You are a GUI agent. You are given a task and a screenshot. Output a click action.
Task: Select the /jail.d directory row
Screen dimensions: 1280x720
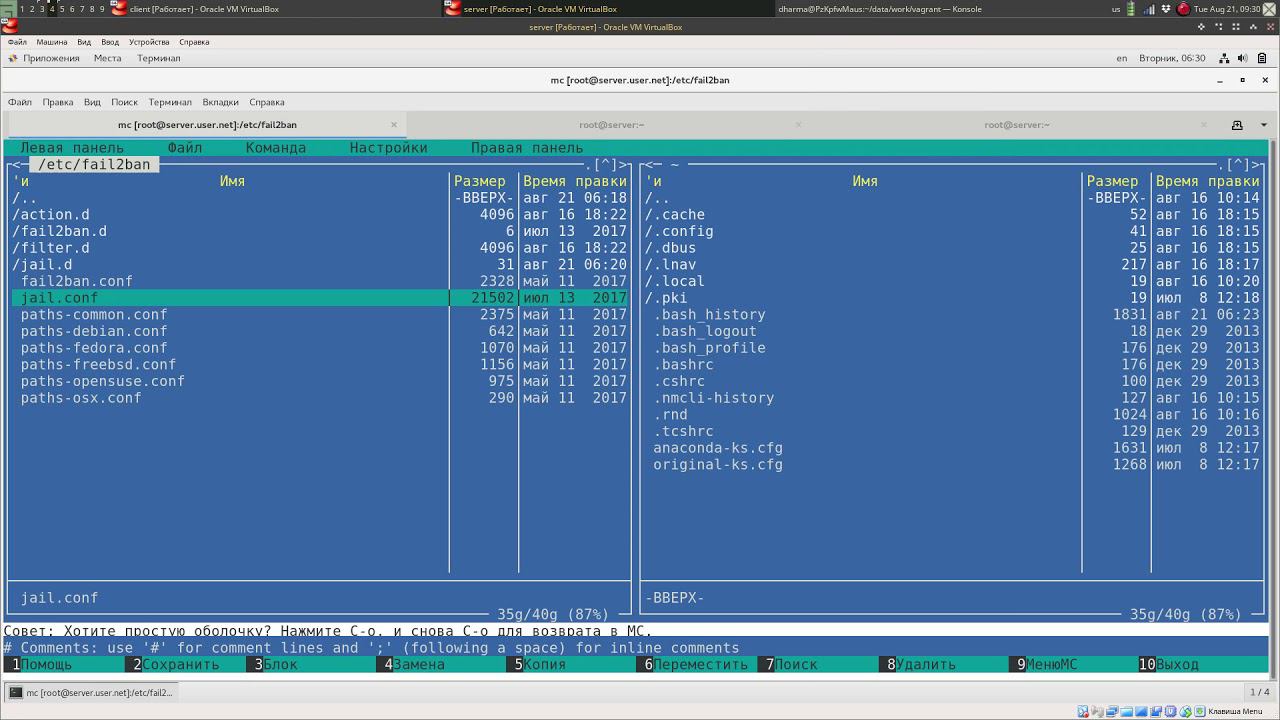pyautogui.click(x=320, y=265)
